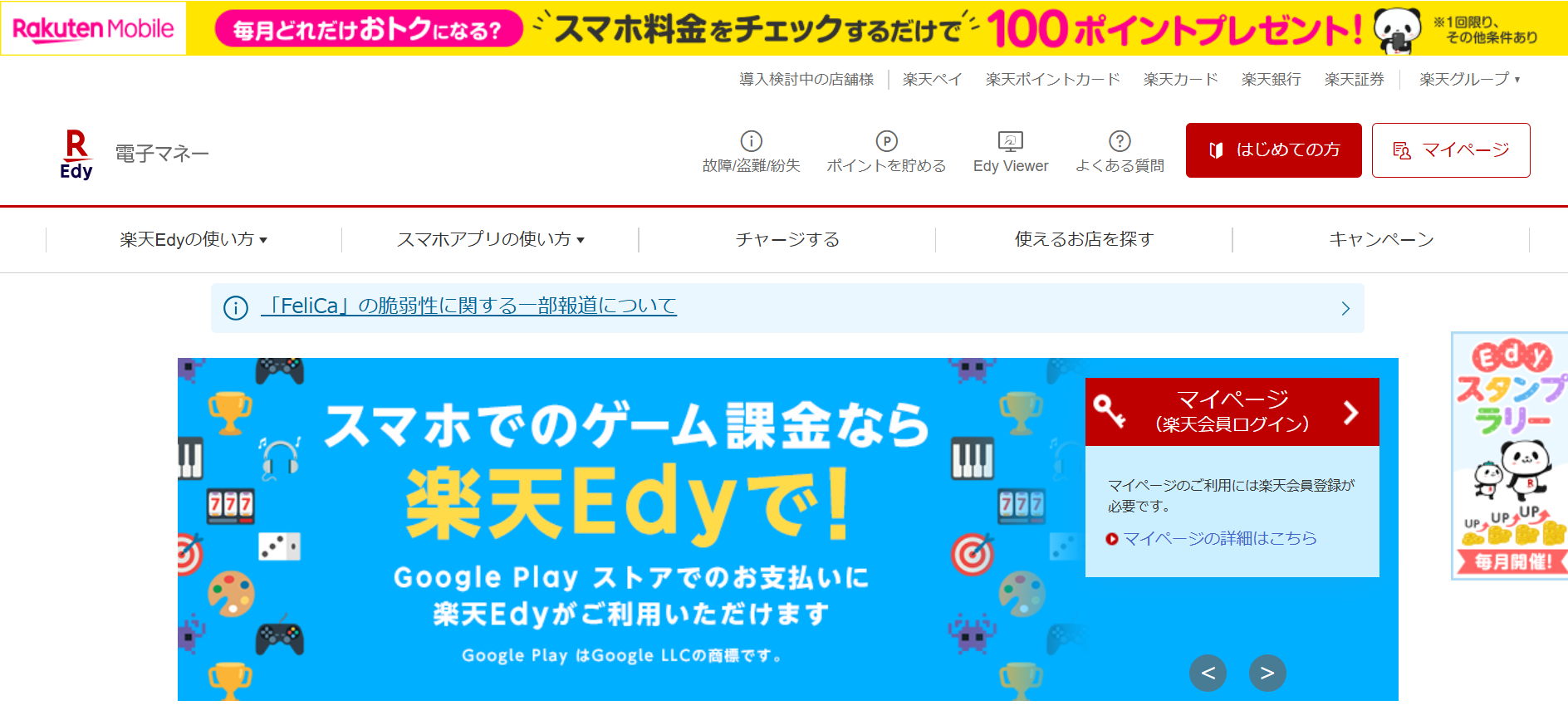This screenshot has width=1568, height=720.
Task: Select 使えるお店を探す in navigation
Action: [x=1084, y=239]
